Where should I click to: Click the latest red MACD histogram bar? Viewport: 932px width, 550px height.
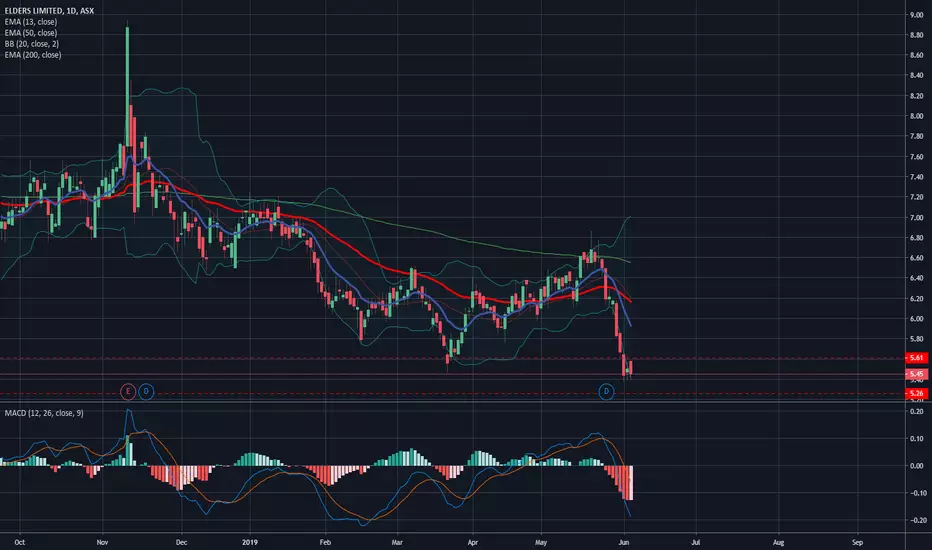point(631,483)
